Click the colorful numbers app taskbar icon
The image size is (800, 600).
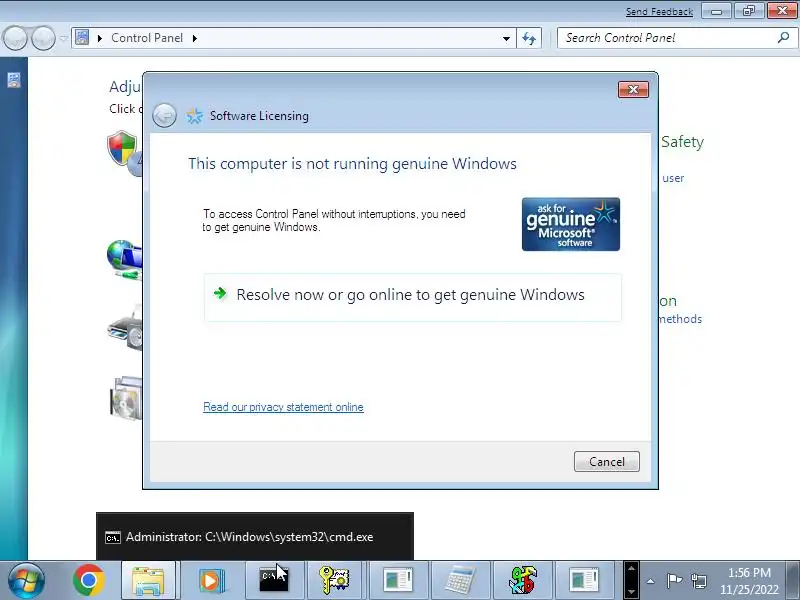click(522, 580)
